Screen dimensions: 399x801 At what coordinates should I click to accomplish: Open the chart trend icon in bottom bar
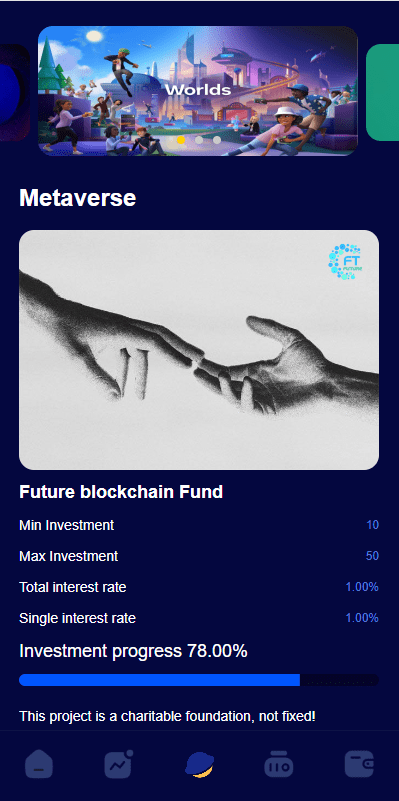119,764
